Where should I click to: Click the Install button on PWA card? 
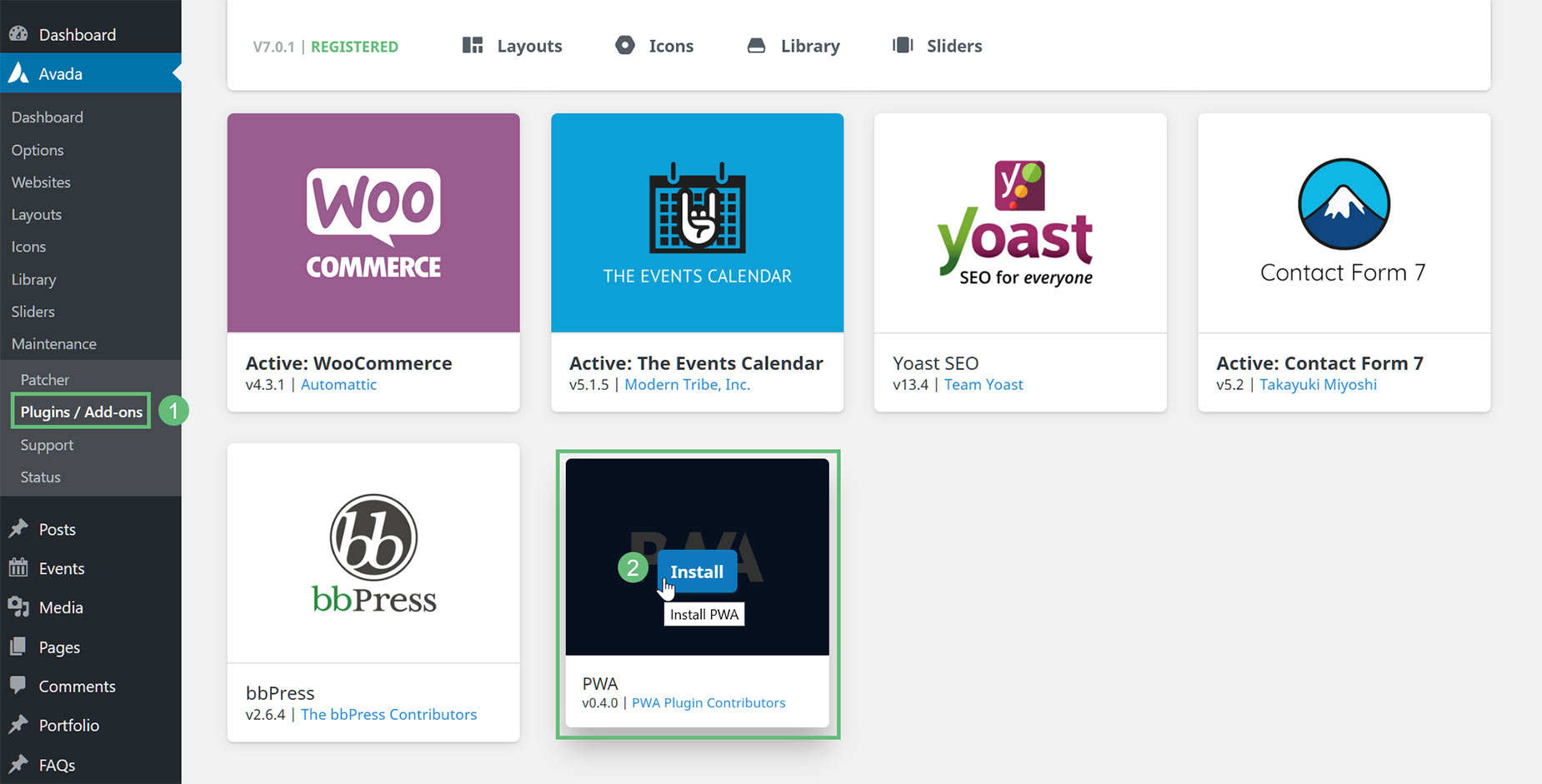pyautogui.click(x=697, y=572)
